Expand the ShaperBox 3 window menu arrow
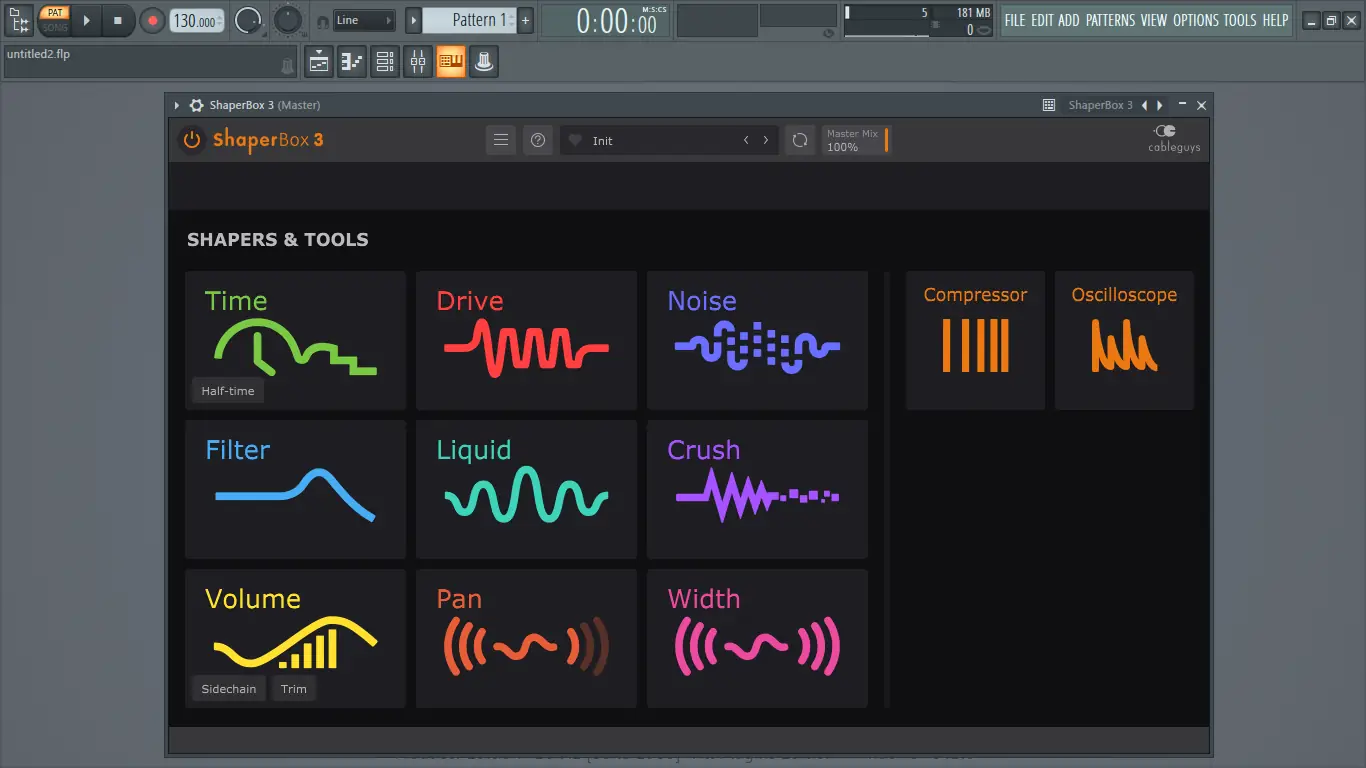 [177, 105]
